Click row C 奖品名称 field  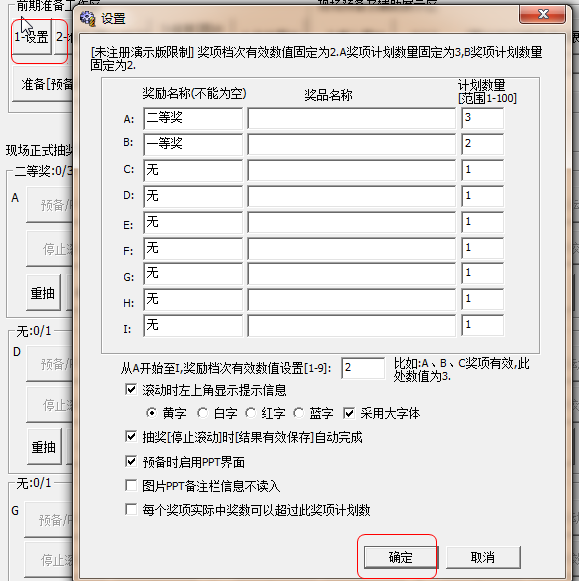(x=352, y=170)
